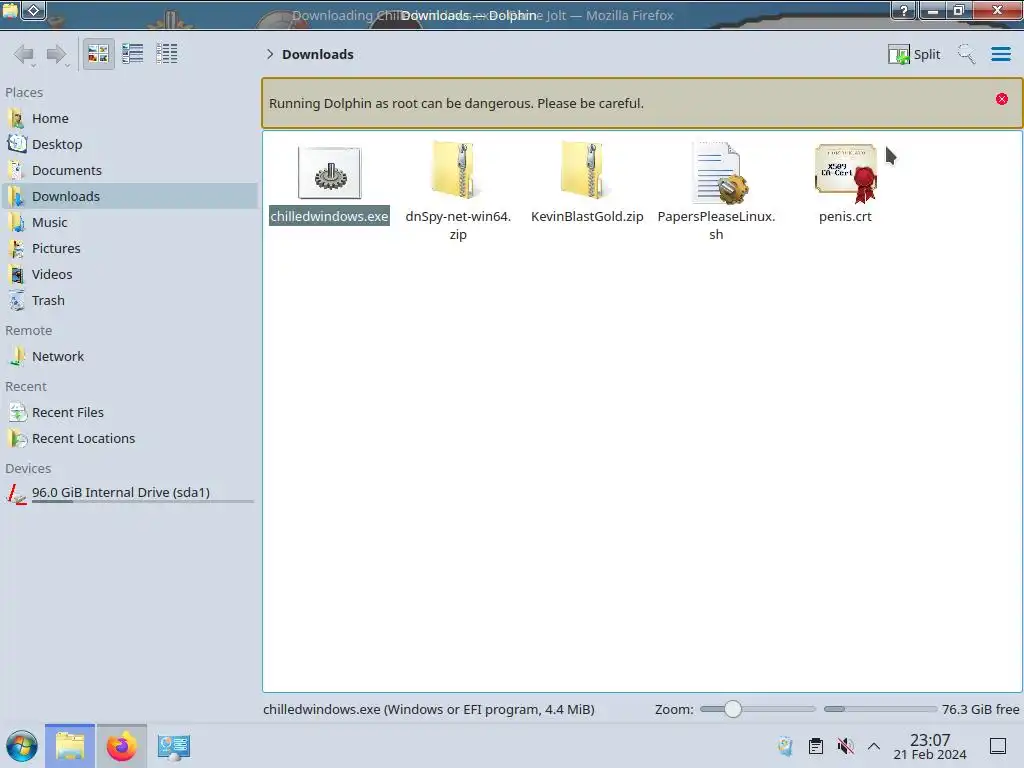
Task: Click the KevinBlastGold.zip filename label
Action: pyautogui.click(x=587, y=216)
